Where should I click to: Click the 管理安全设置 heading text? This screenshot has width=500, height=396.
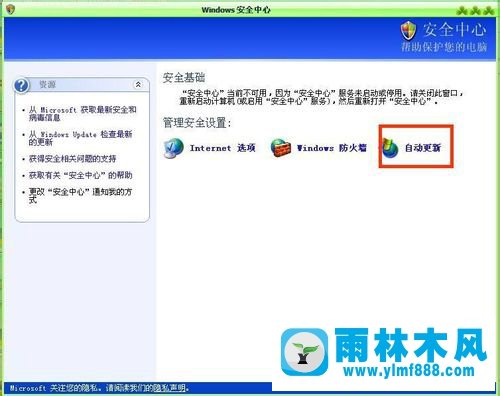point(197,123)
